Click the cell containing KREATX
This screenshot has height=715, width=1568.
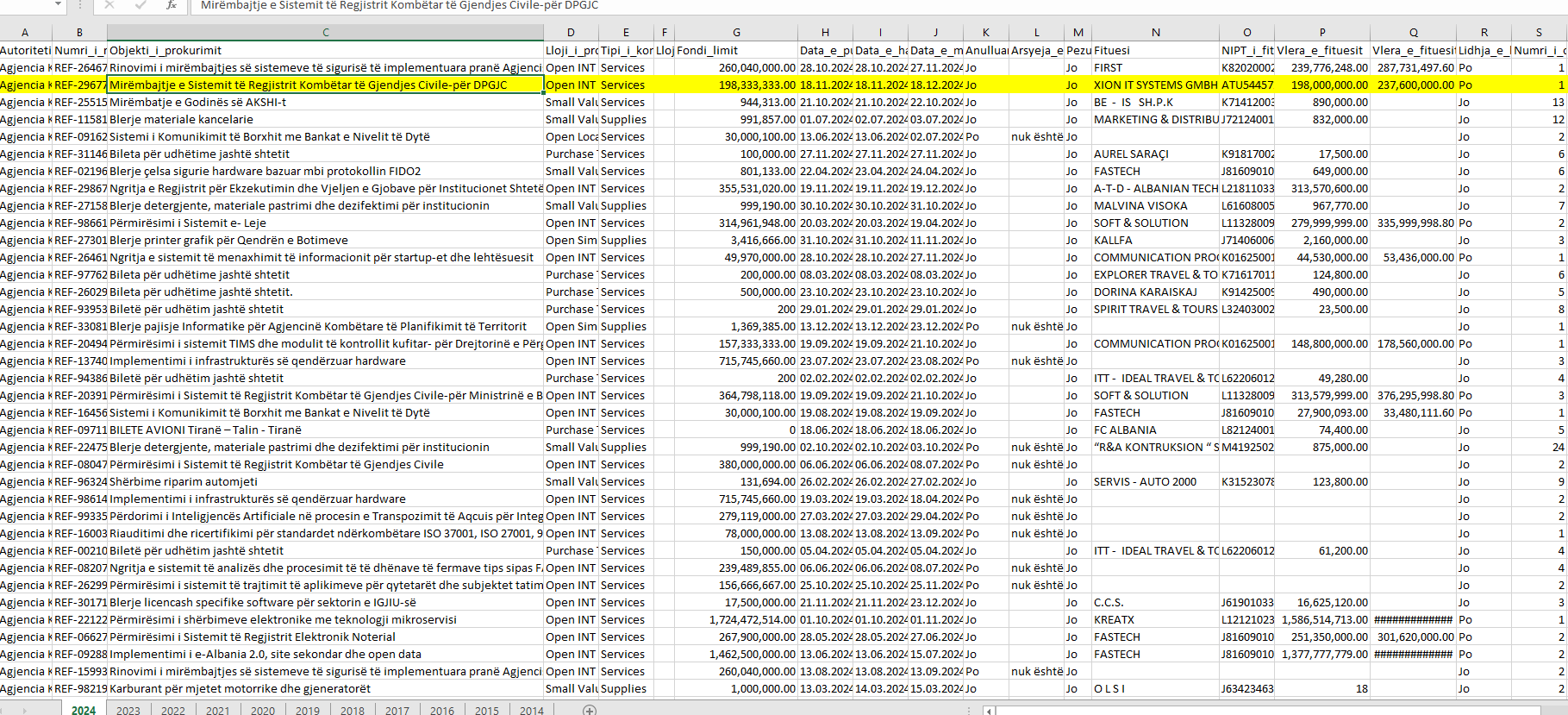pos(1155,619)
